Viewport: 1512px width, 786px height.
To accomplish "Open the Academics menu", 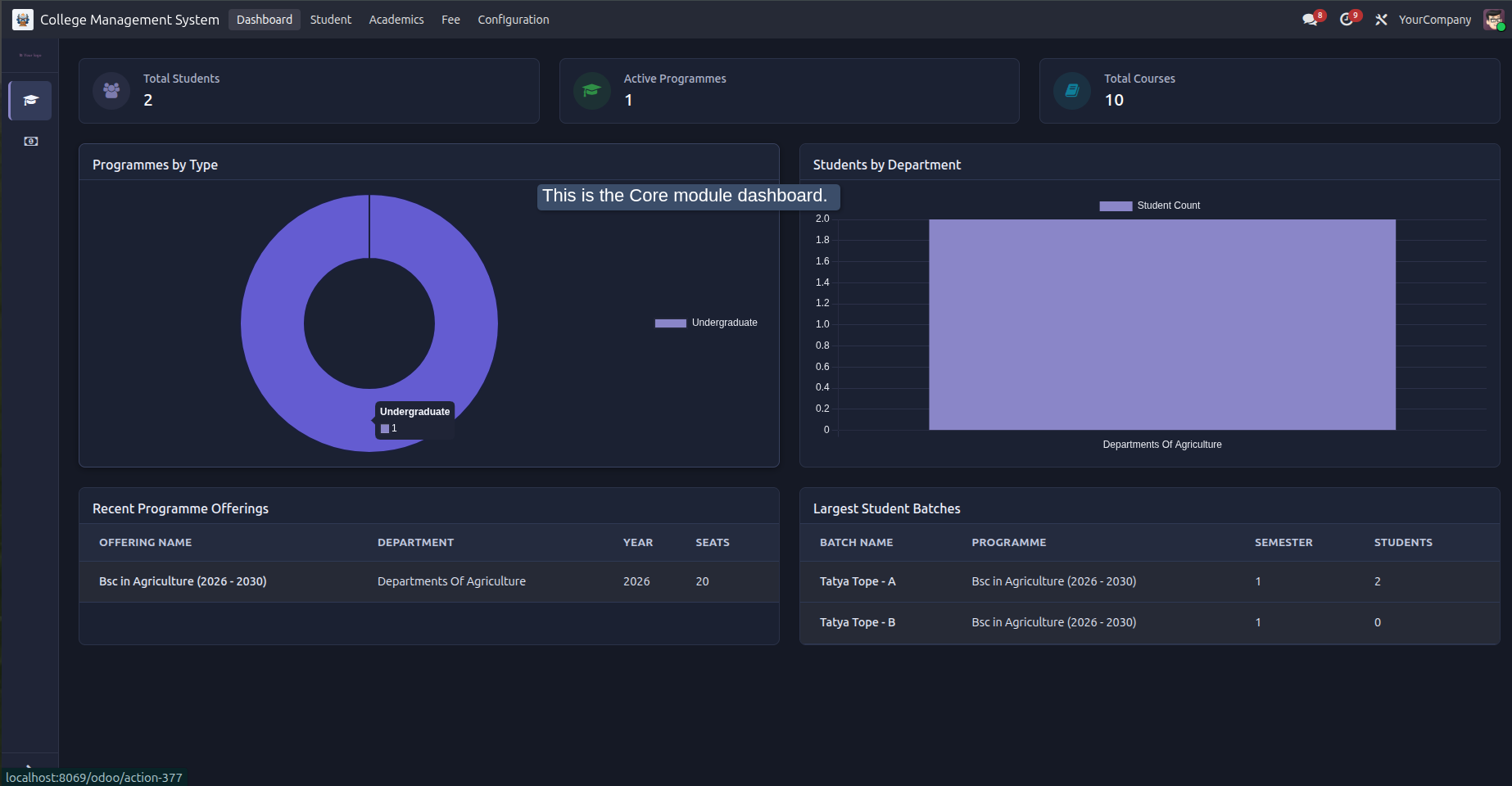I will [396, 20].
